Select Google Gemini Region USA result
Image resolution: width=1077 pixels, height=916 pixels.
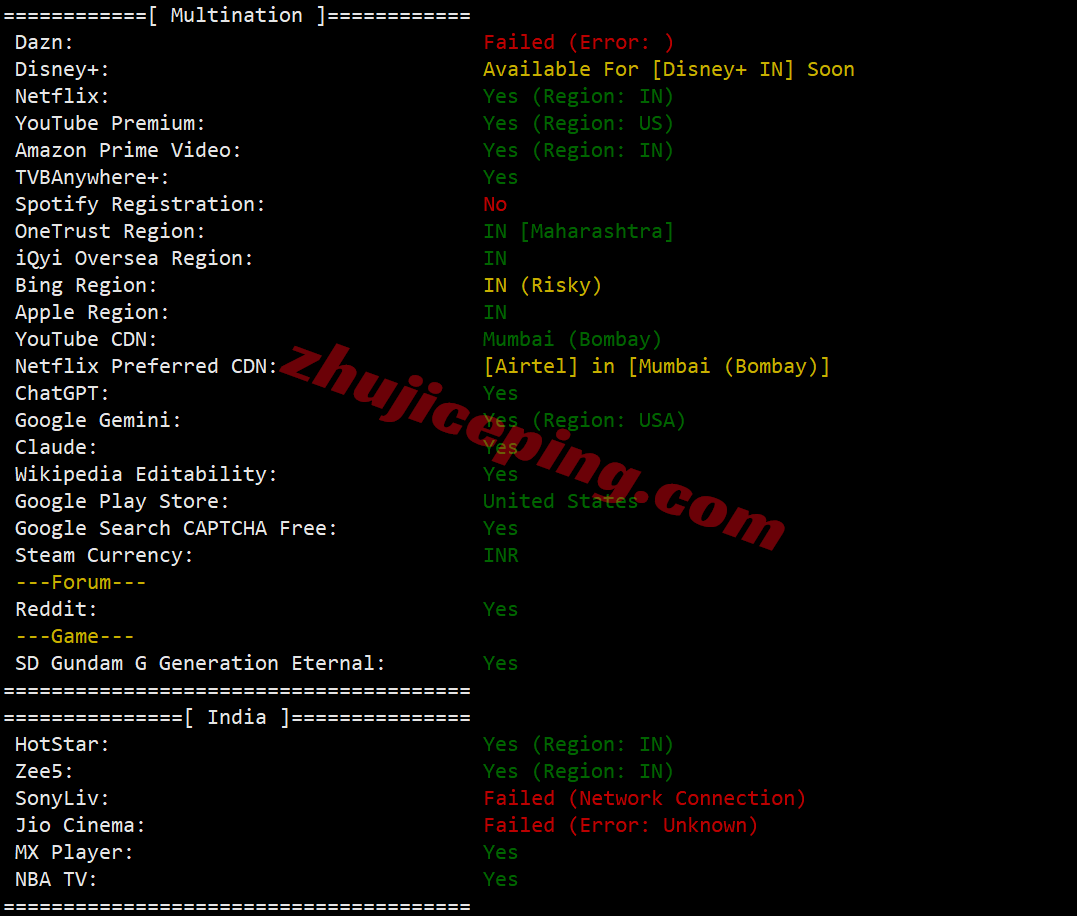[584, 420]
